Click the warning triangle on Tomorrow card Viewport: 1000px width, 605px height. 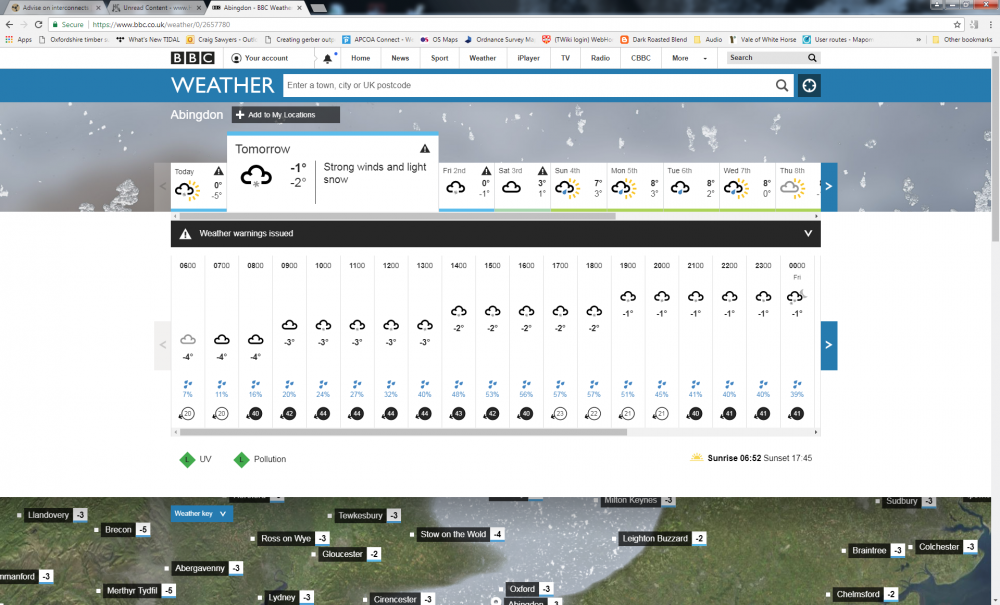pos(424,149)
